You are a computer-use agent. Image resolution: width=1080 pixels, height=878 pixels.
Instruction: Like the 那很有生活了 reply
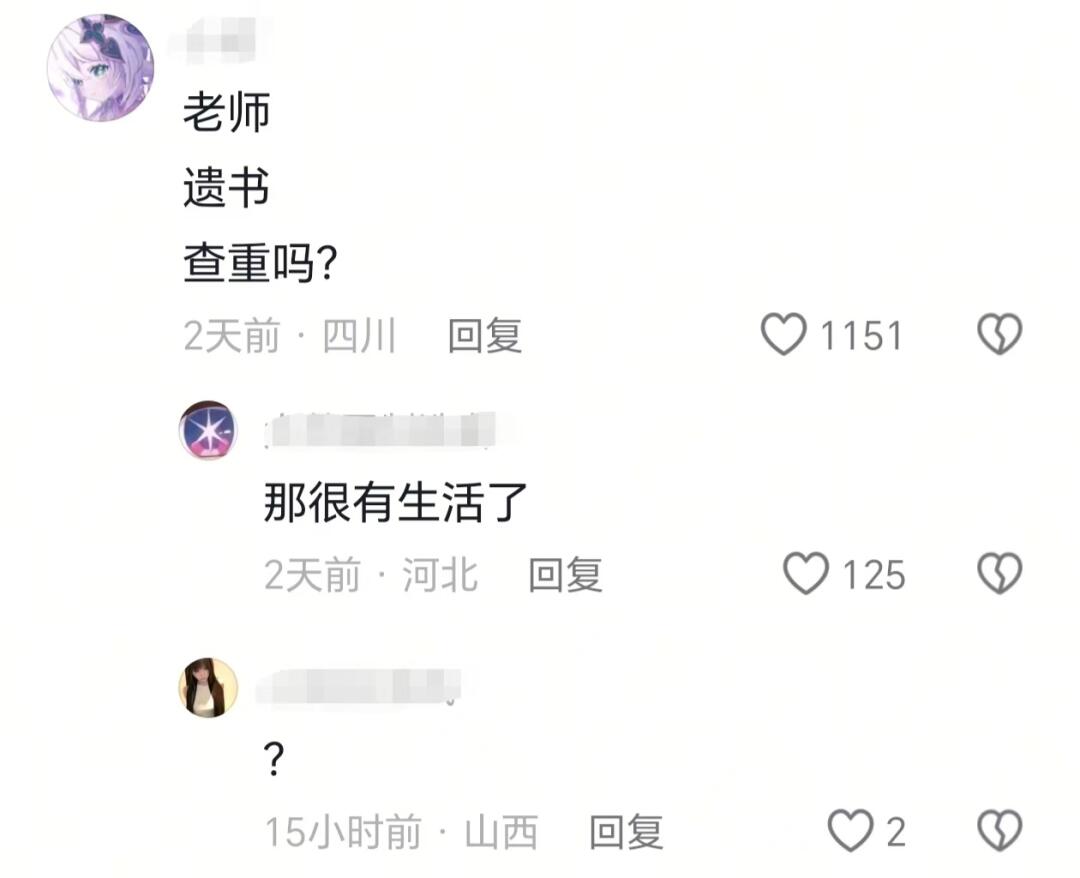pyautogui.click(x=806, y=573)
